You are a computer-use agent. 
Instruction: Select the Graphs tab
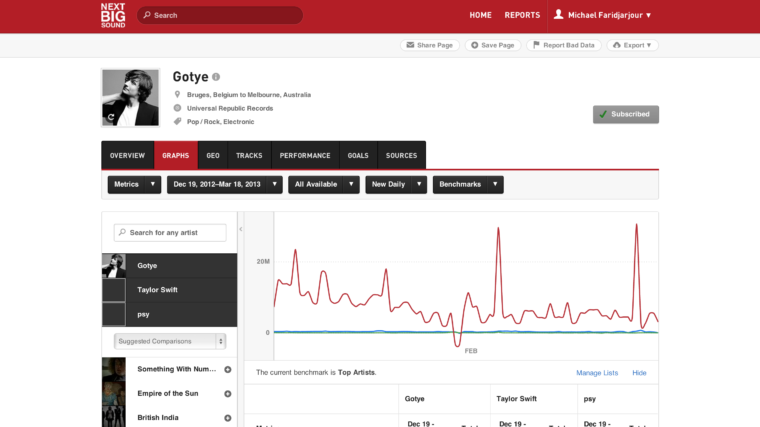click(176, 156)
